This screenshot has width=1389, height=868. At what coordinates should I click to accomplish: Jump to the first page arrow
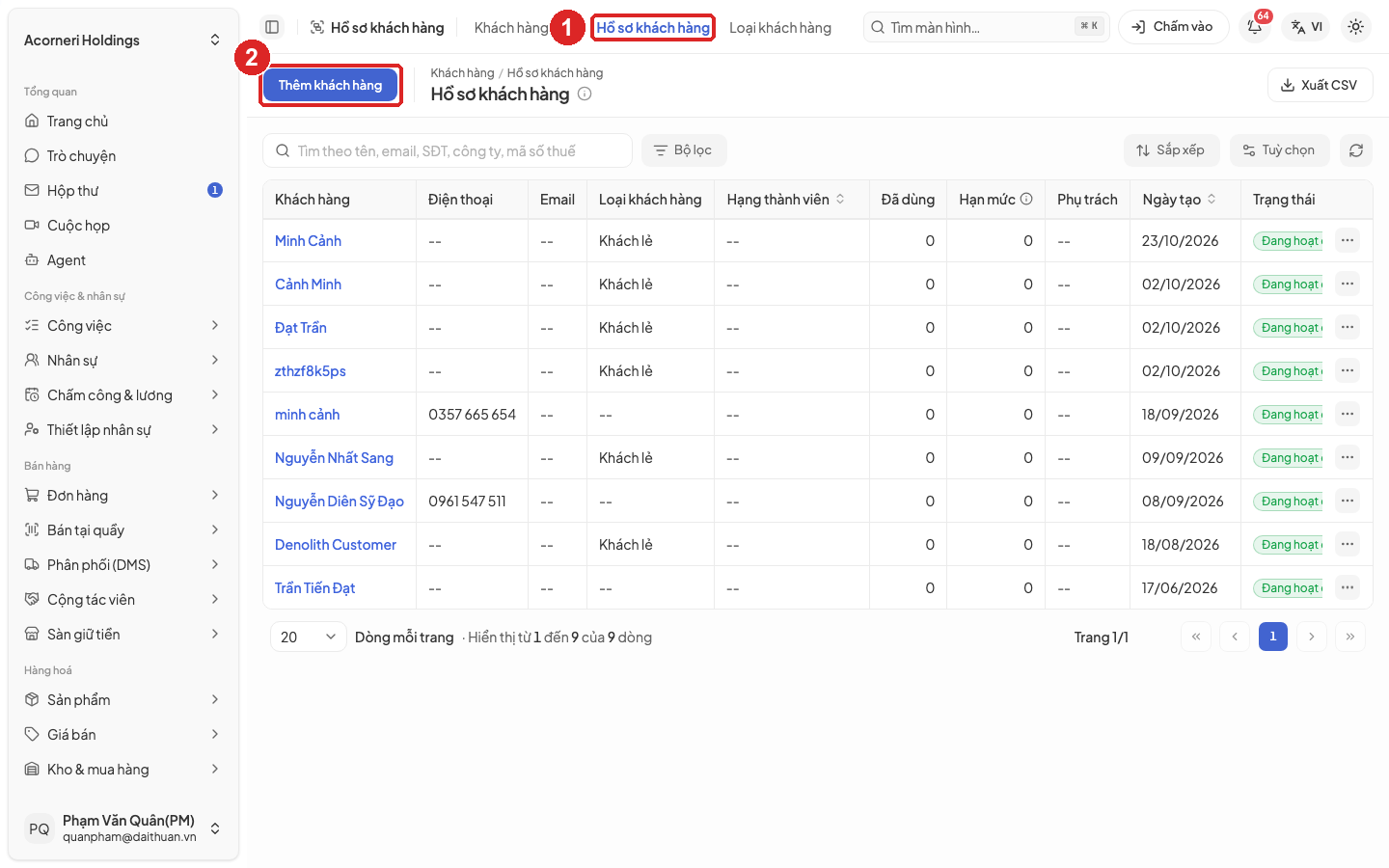pos(1196,637)
